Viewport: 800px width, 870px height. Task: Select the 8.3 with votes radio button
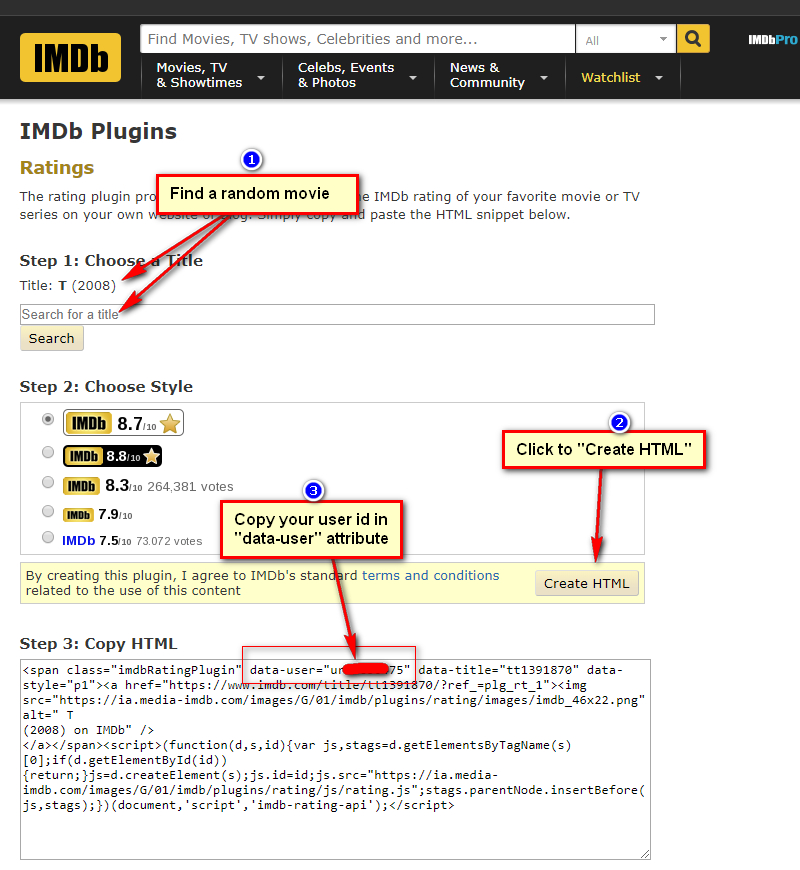[x=48, y=482]
